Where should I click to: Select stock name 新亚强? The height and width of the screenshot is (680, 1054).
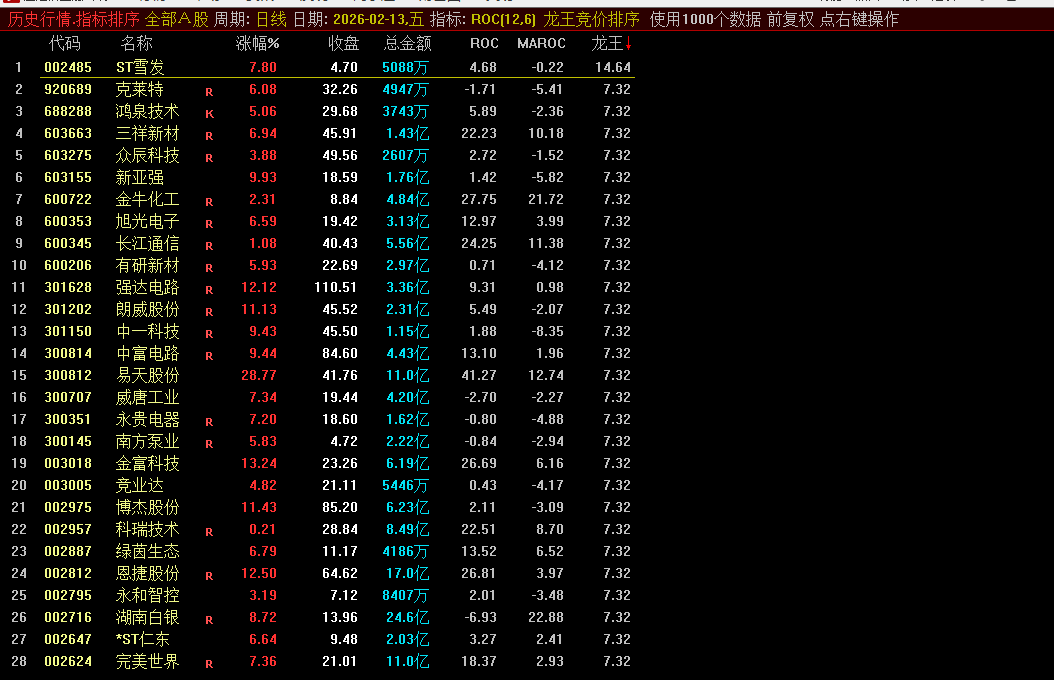click(x=140, y=177)
